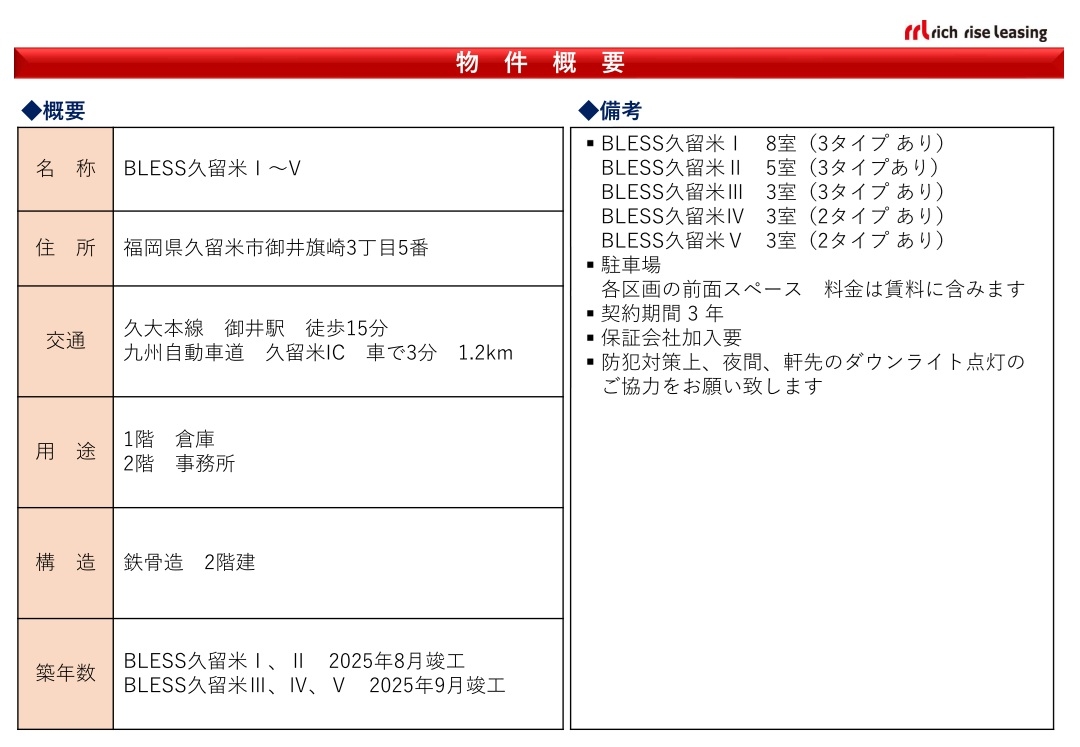Click the BLESS久留米Ⅰ 8室 remark line
Screen dimensions: 1080x747
tap(772, 144)
